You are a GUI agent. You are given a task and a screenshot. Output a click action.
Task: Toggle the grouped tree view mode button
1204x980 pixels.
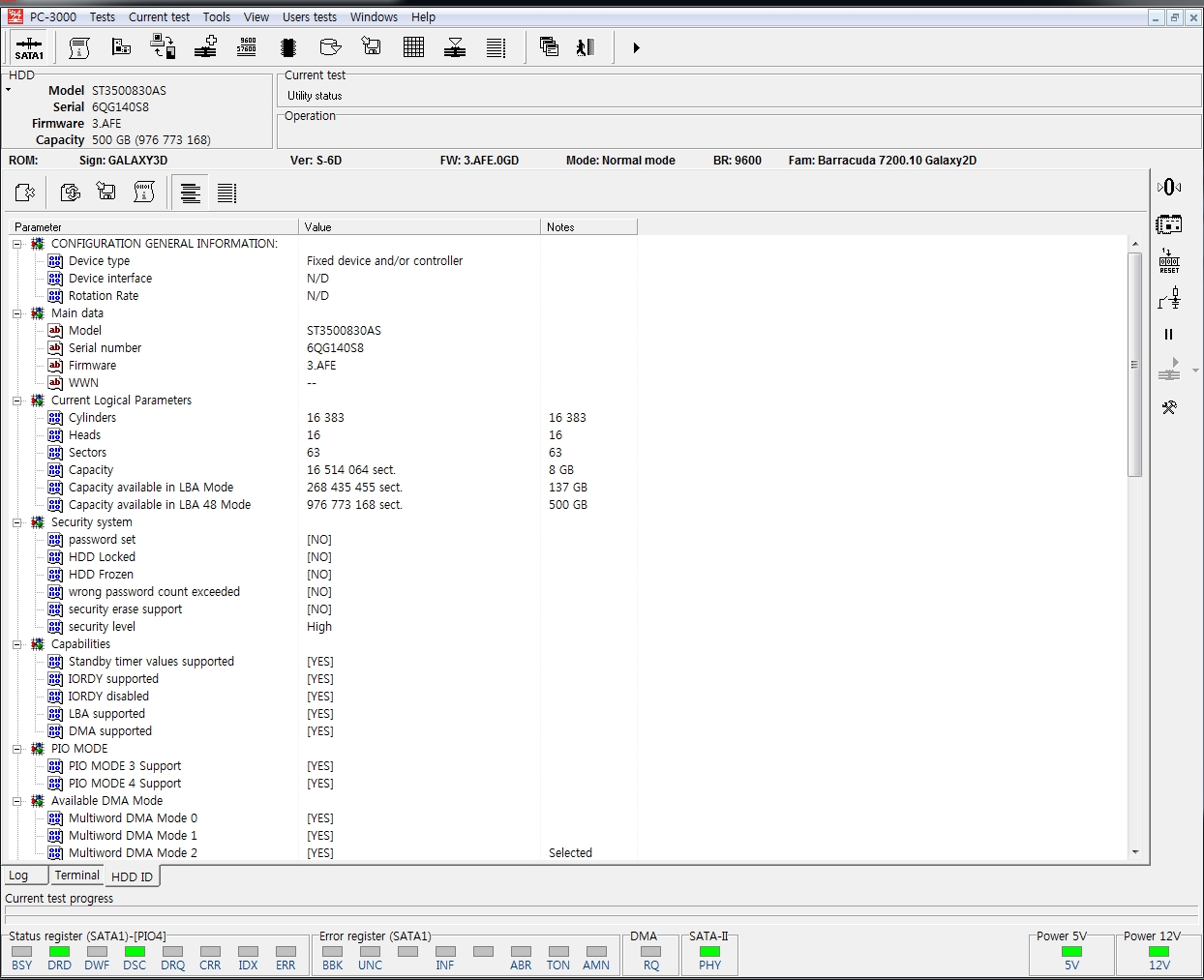[190, 193]
